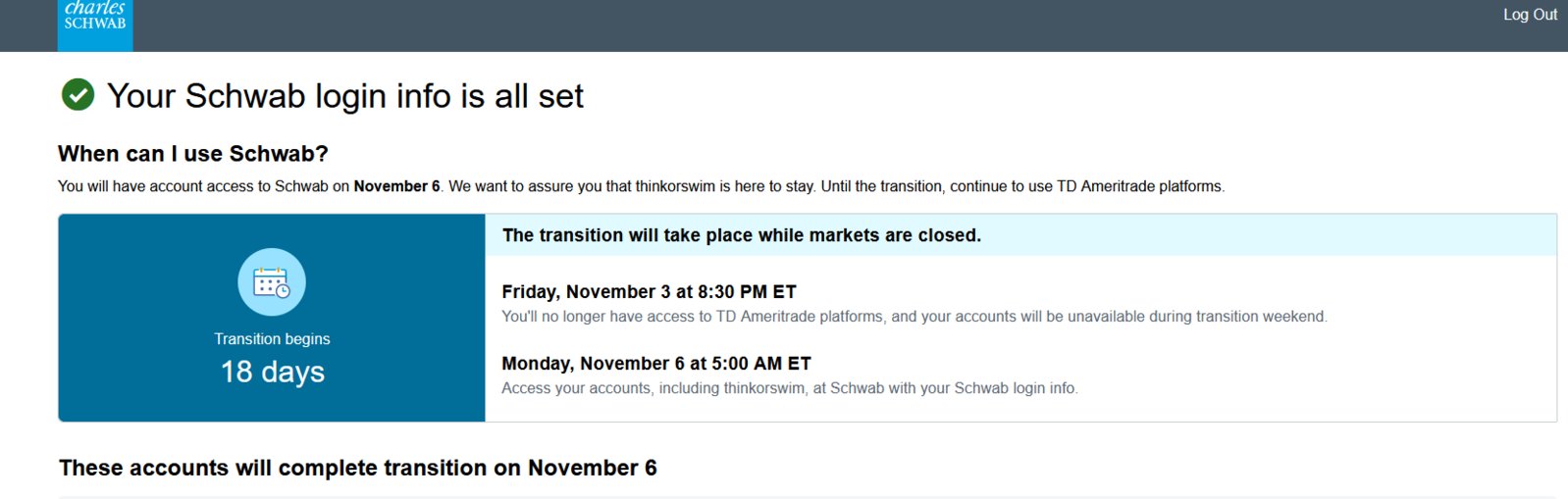Click the Charles Schwab logo

[x=95, y=25]
